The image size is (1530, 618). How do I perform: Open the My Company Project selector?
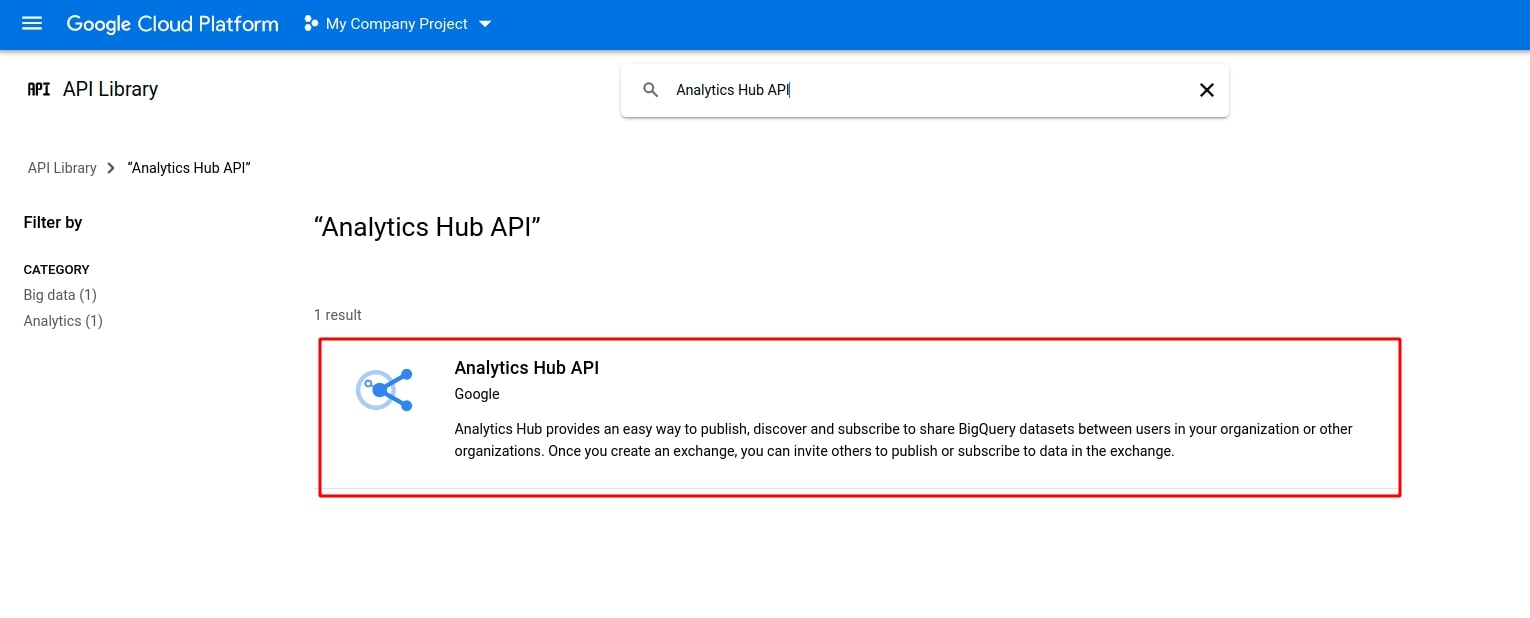pyautogui.click(x=395, y=23)
